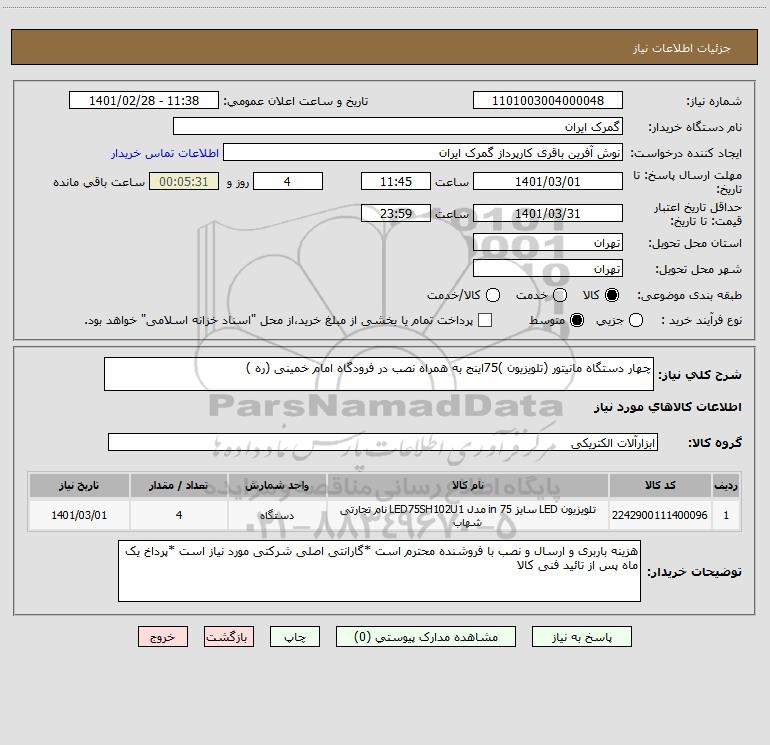
Task: Click the نام کالا column header
Action: click(468, 485)
